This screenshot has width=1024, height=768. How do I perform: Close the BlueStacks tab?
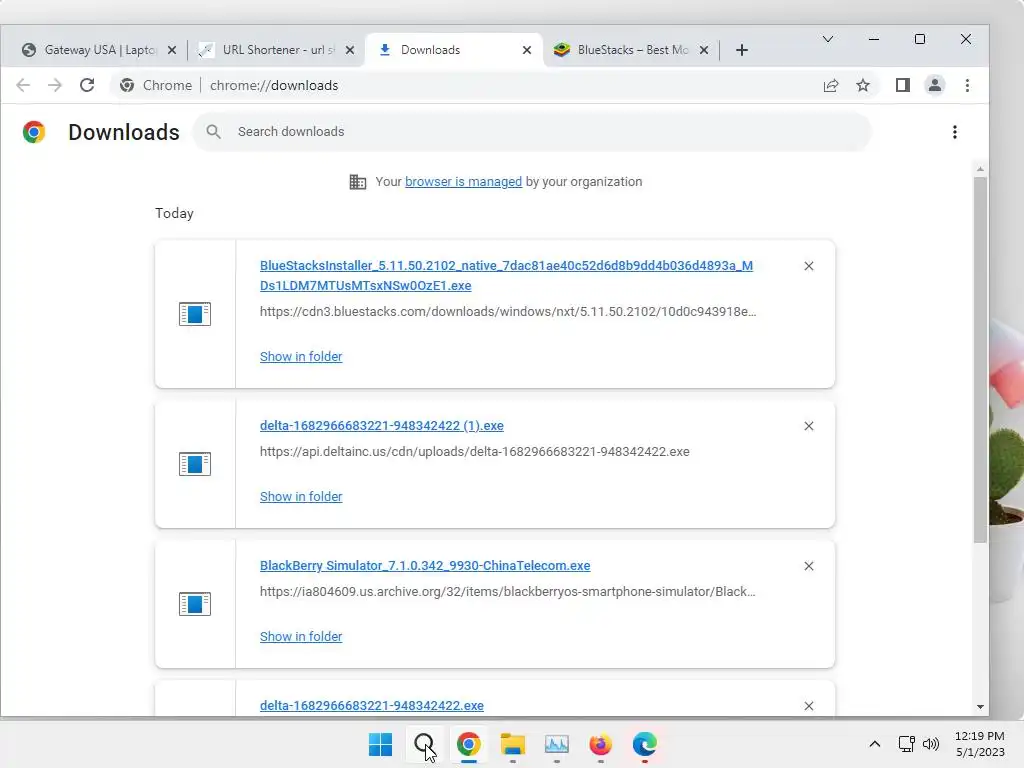coord(703,50)
